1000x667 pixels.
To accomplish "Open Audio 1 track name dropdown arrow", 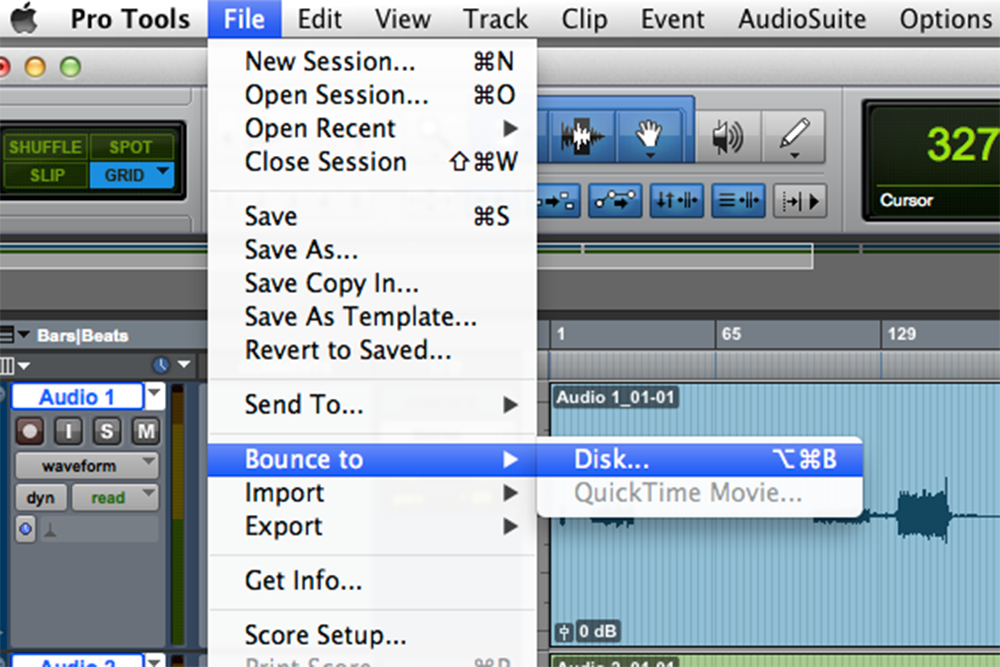I will 155,395.
